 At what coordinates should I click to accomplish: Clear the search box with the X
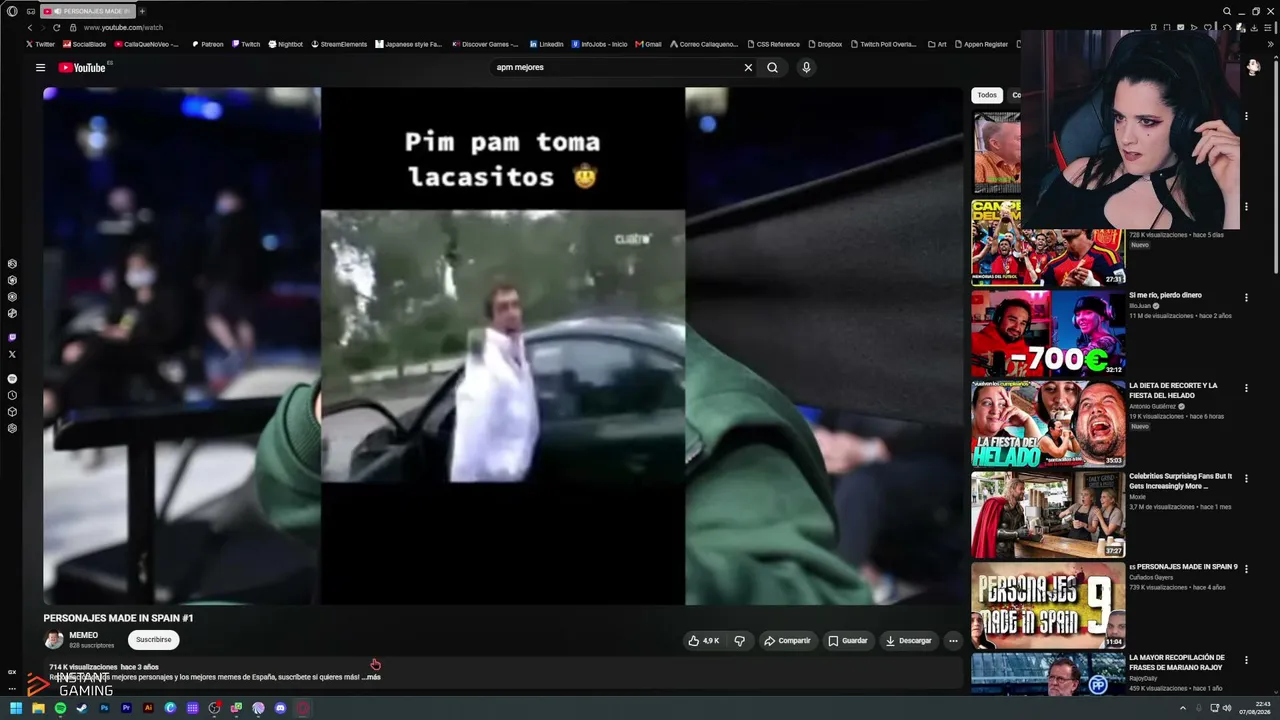(748, 68)
